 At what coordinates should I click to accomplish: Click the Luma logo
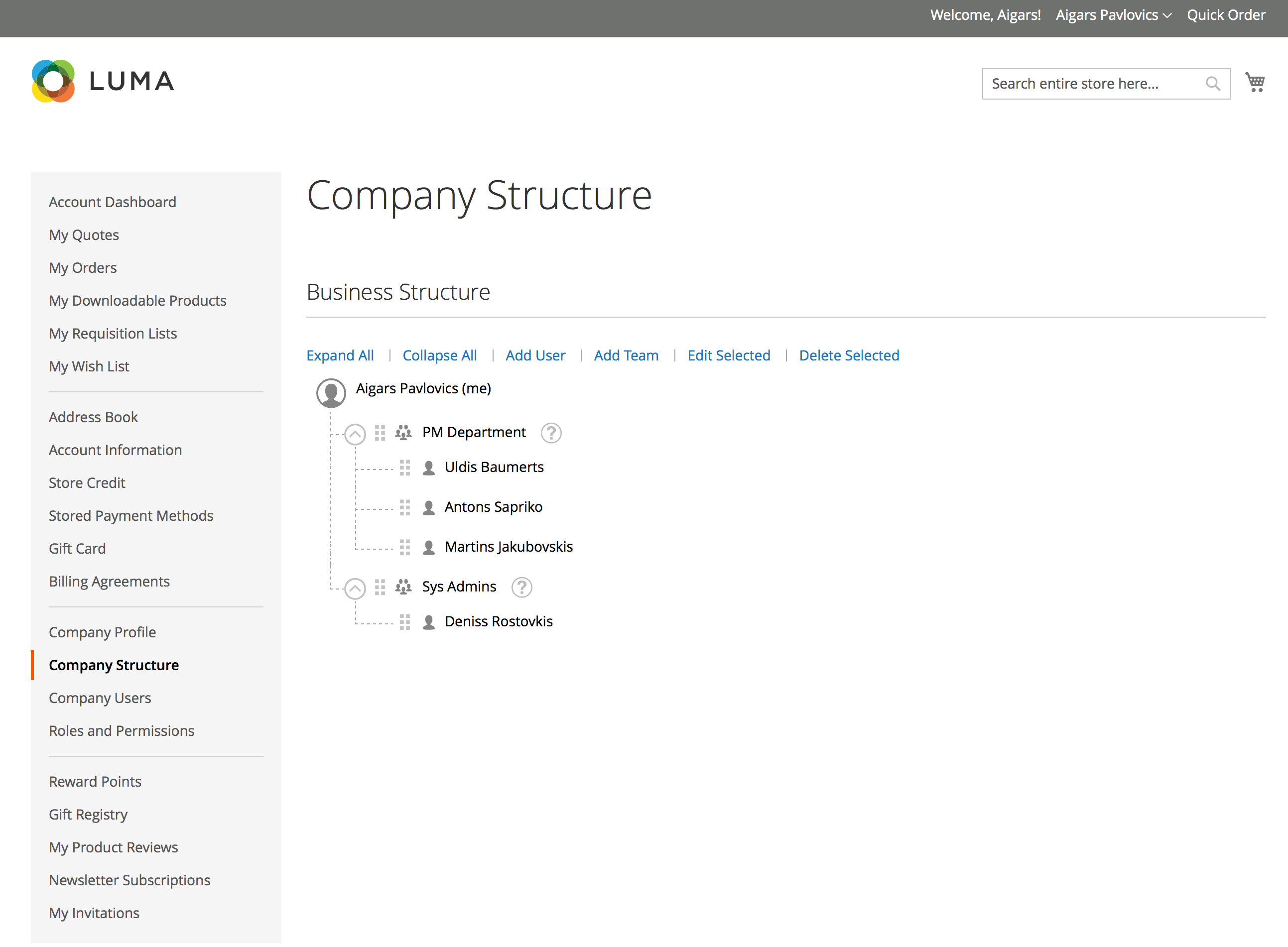pyautogui.click(x=103, y=81)
